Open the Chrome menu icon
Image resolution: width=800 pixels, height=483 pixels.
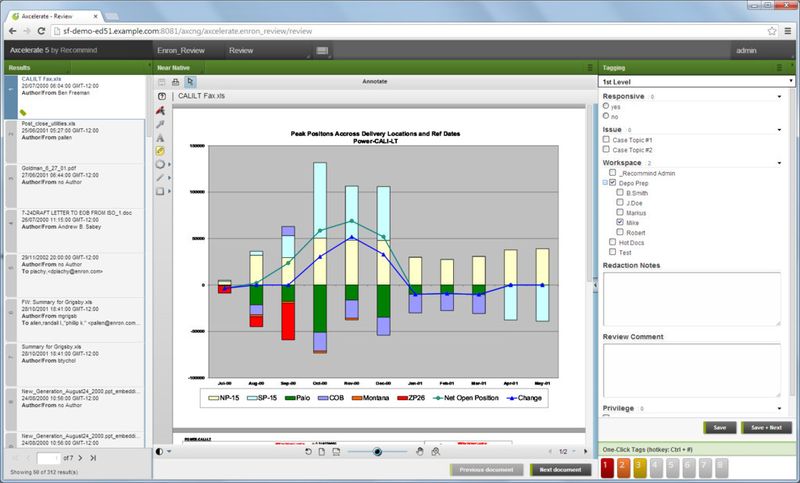click(x=788, y=31)
